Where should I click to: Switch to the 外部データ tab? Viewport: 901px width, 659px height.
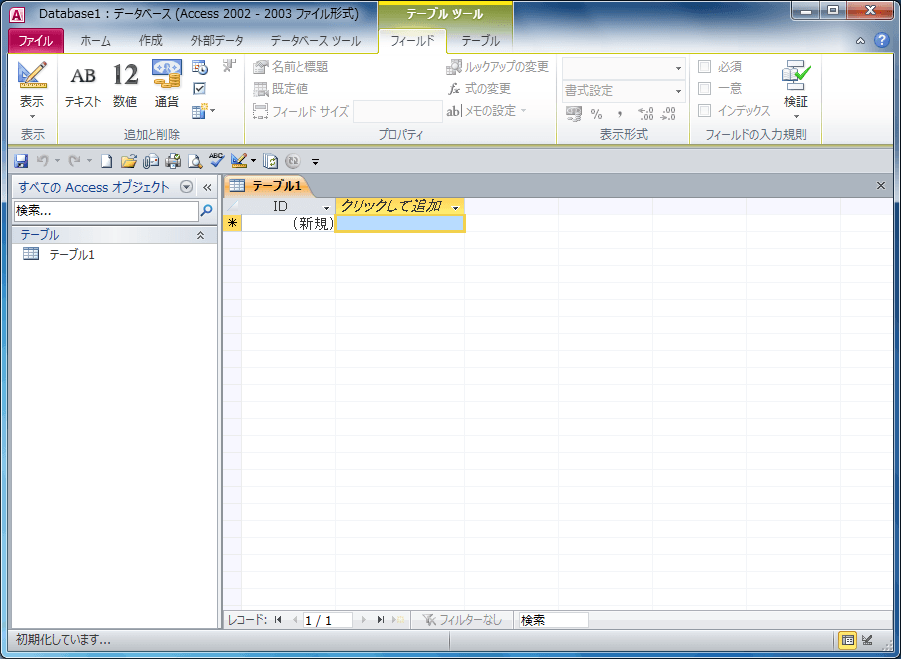coord(217,41)
